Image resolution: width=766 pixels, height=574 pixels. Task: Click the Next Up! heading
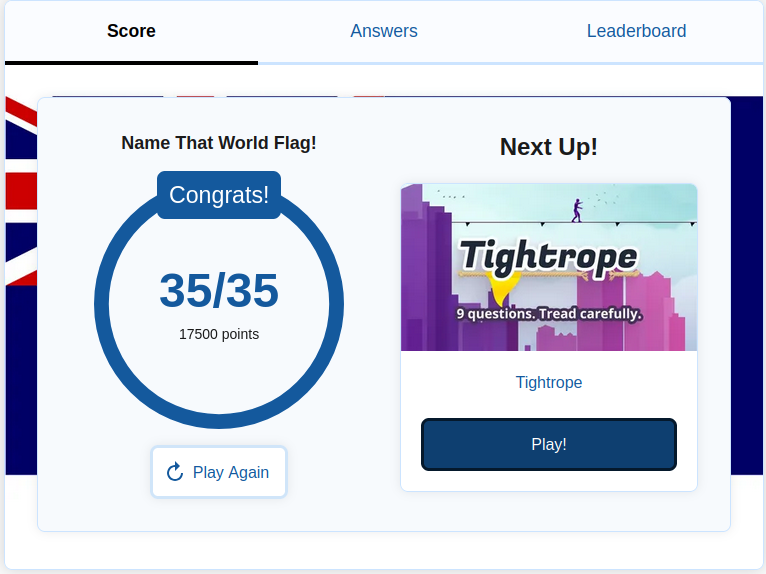click(549, 147)
